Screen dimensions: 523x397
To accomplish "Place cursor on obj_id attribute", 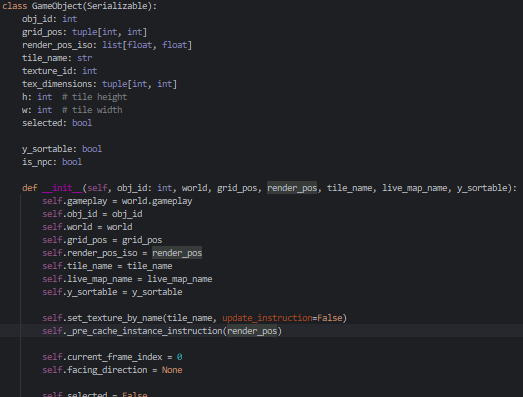I will coord(37,19).
